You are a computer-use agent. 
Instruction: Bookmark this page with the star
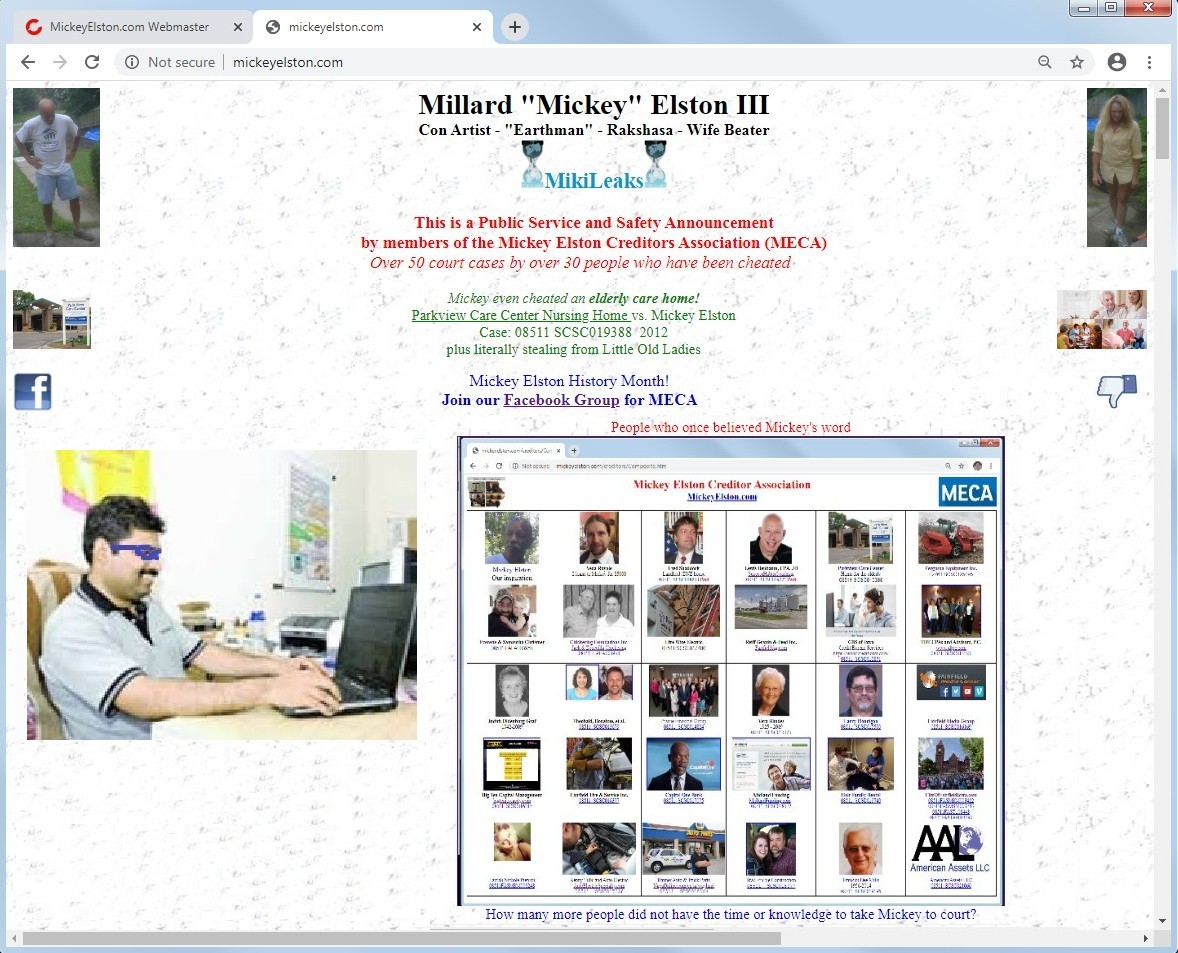(1077, 62)
